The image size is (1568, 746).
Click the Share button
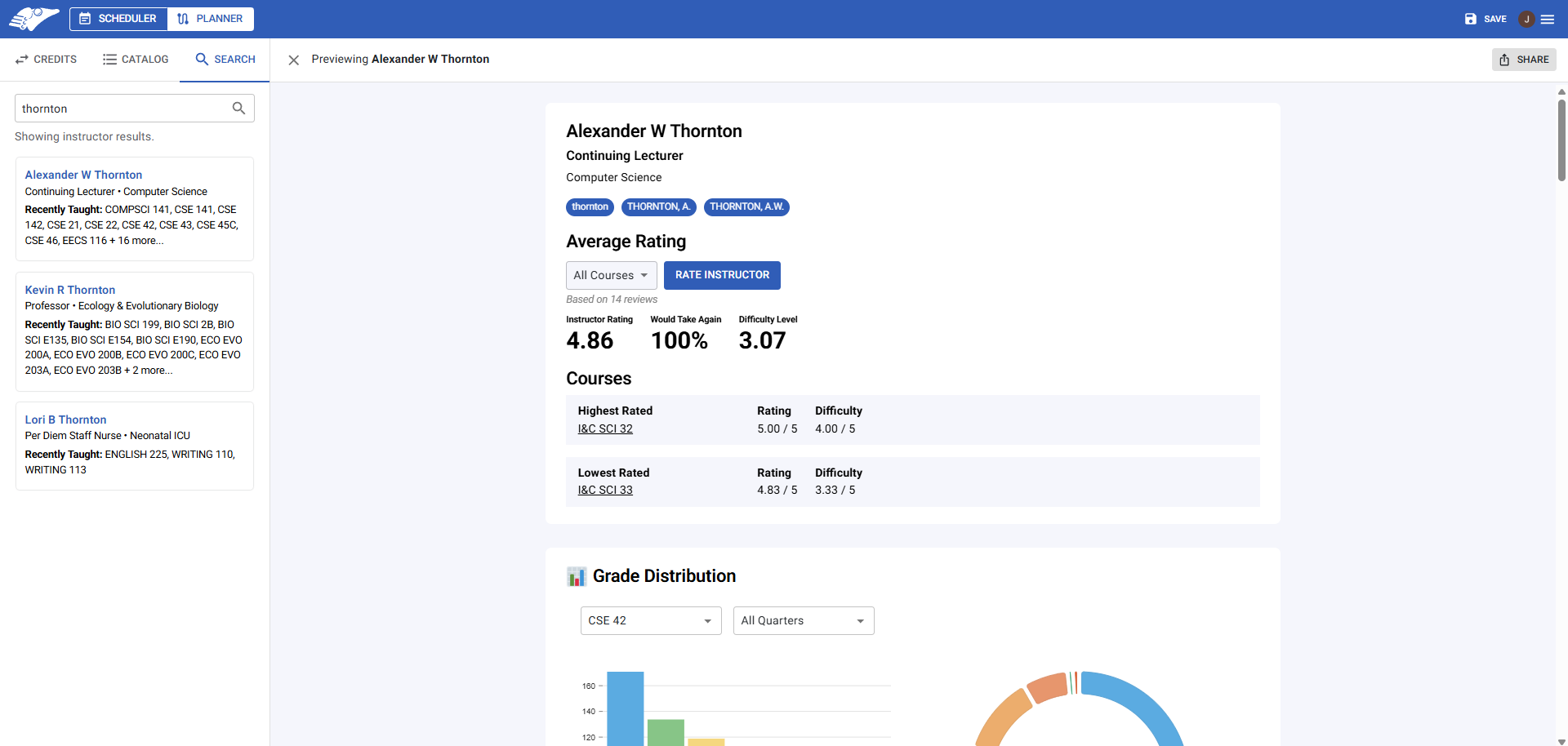click(1524, 60)
